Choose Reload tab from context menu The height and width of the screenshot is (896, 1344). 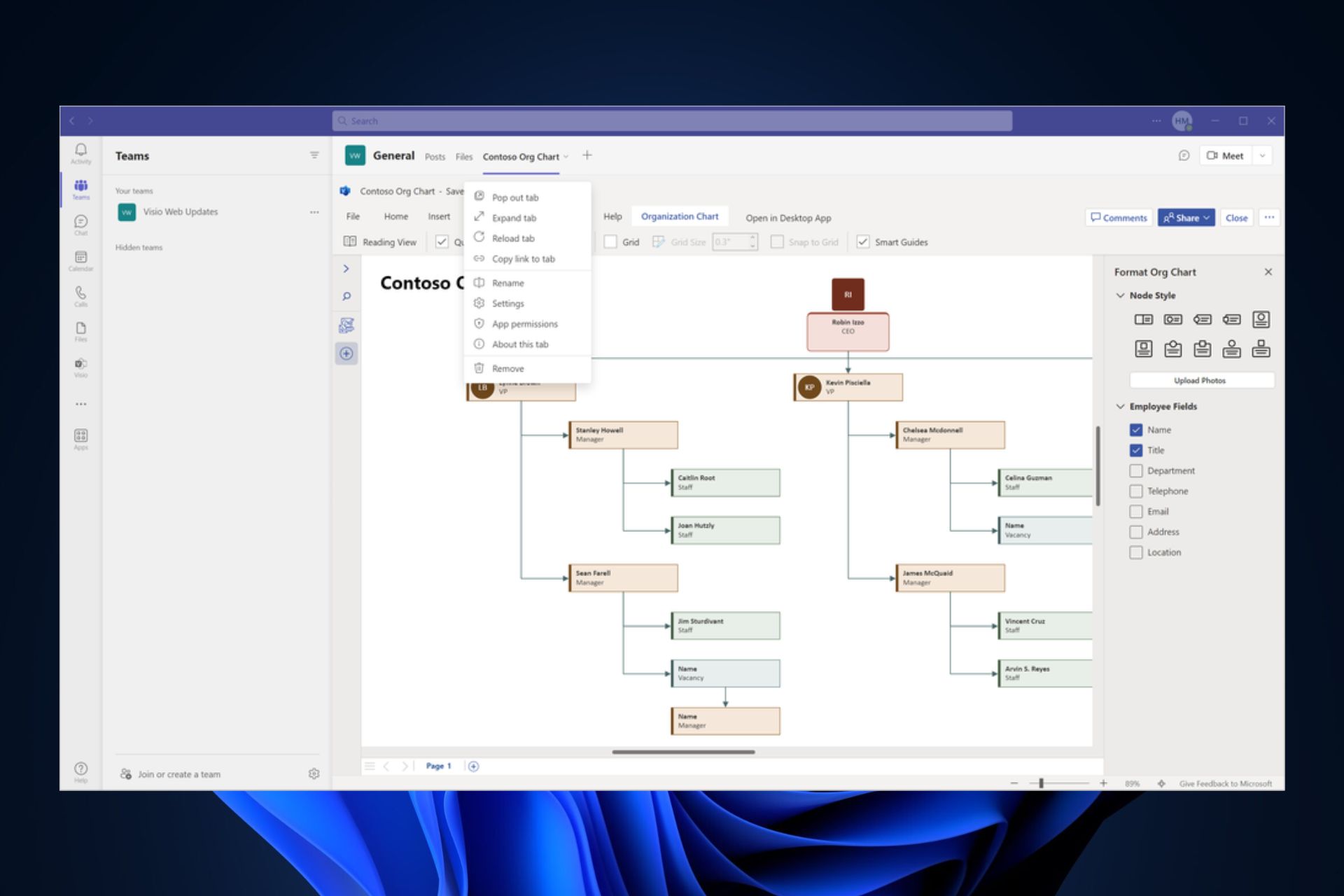coord(528,238)
